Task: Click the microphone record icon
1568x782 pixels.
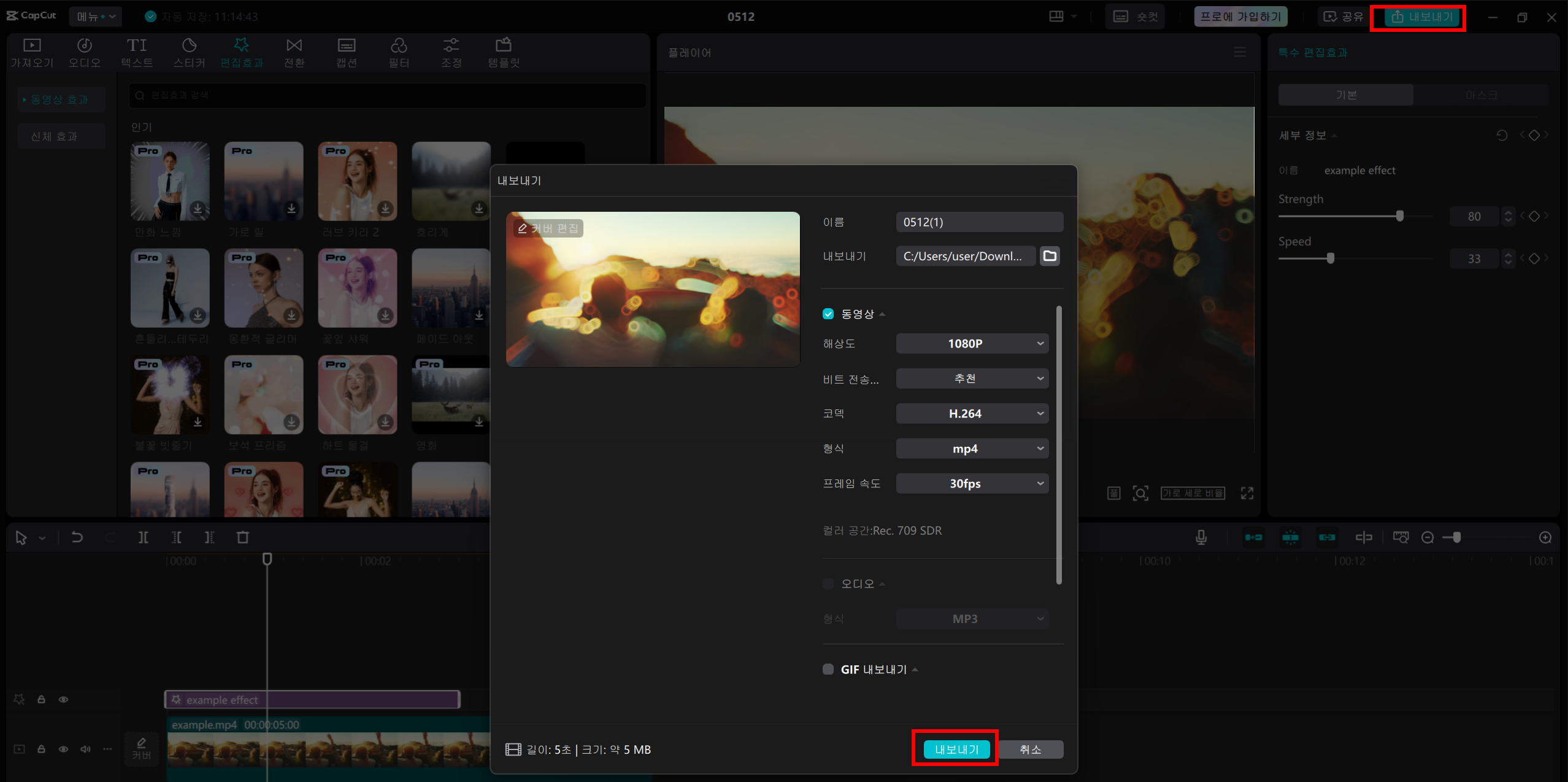Action: pyautogui.click(x=1201, y=538)
